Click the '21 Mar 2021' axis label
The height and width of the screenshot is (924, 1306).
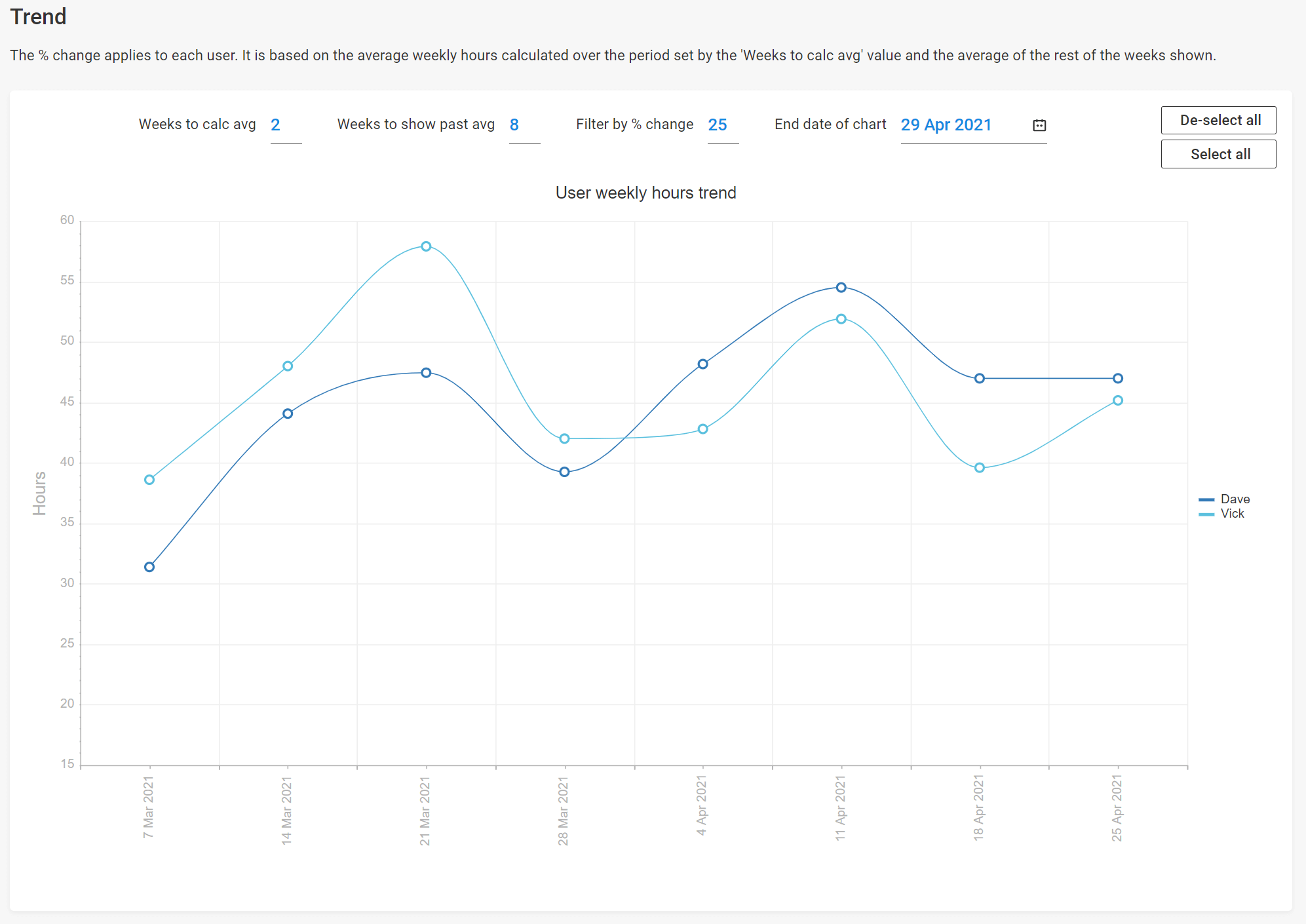tap(425, 811)
